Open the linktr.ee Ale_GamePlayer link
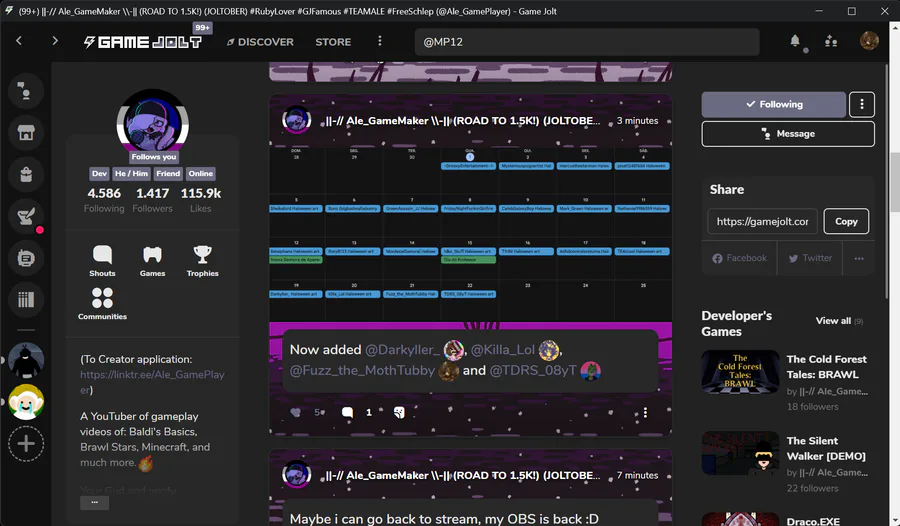 (x=152, y=382)
